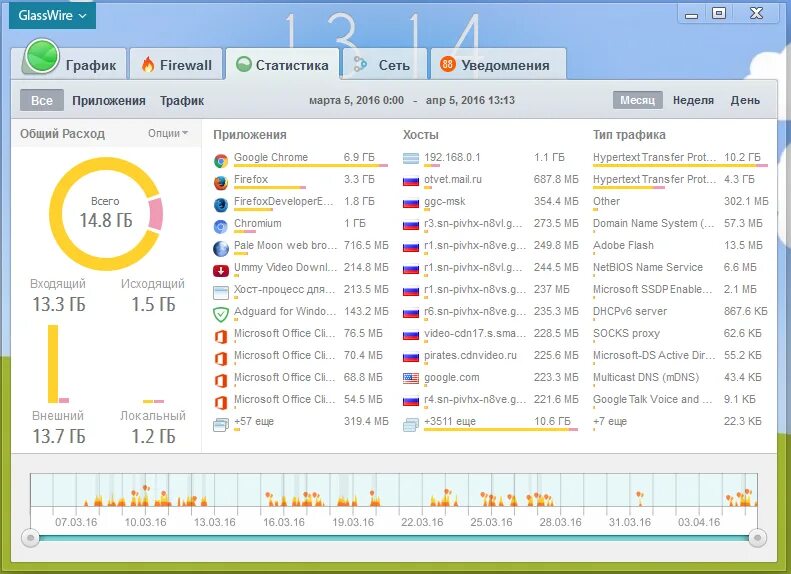This screenshot has width=791, height=574.
Task: Select the Все filter
Action: tap(42, 100)
